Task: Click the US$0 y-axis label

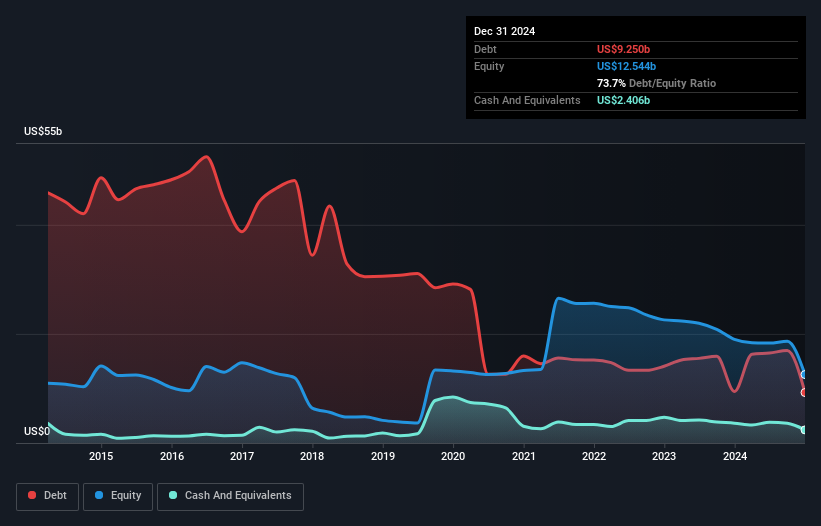Action: point(37,431)
